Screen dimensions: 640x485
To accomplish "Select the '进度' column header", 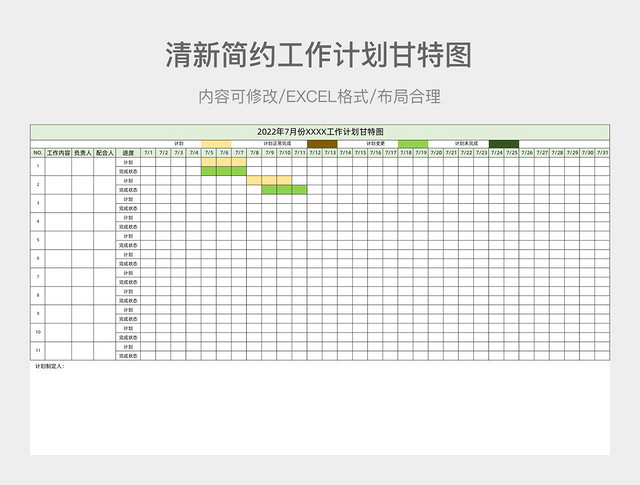I will 128,153.
